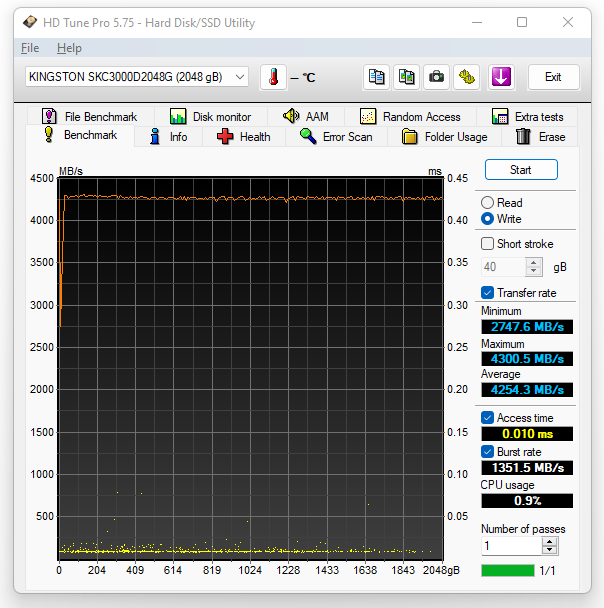Save screenshot camera icon
604x608 pixels.
coord(437,77)
